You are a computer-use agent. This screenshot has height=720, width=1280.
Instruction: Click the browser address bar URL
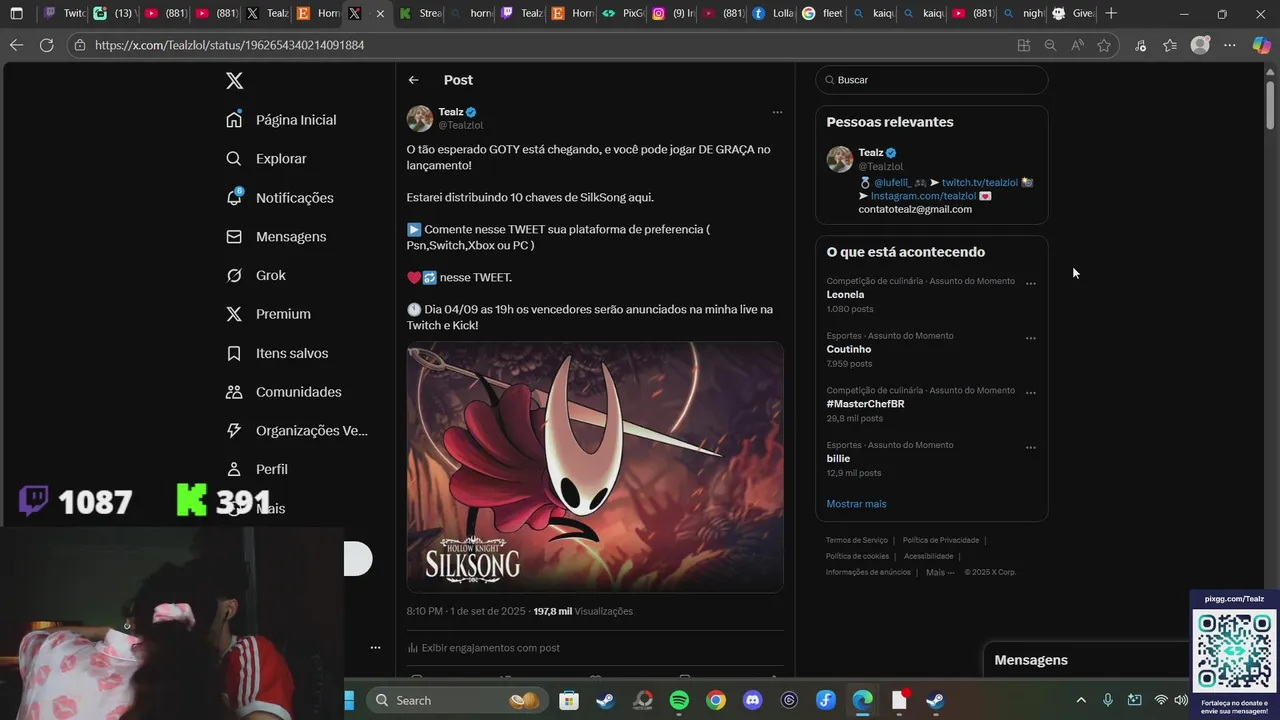(229, 45)
